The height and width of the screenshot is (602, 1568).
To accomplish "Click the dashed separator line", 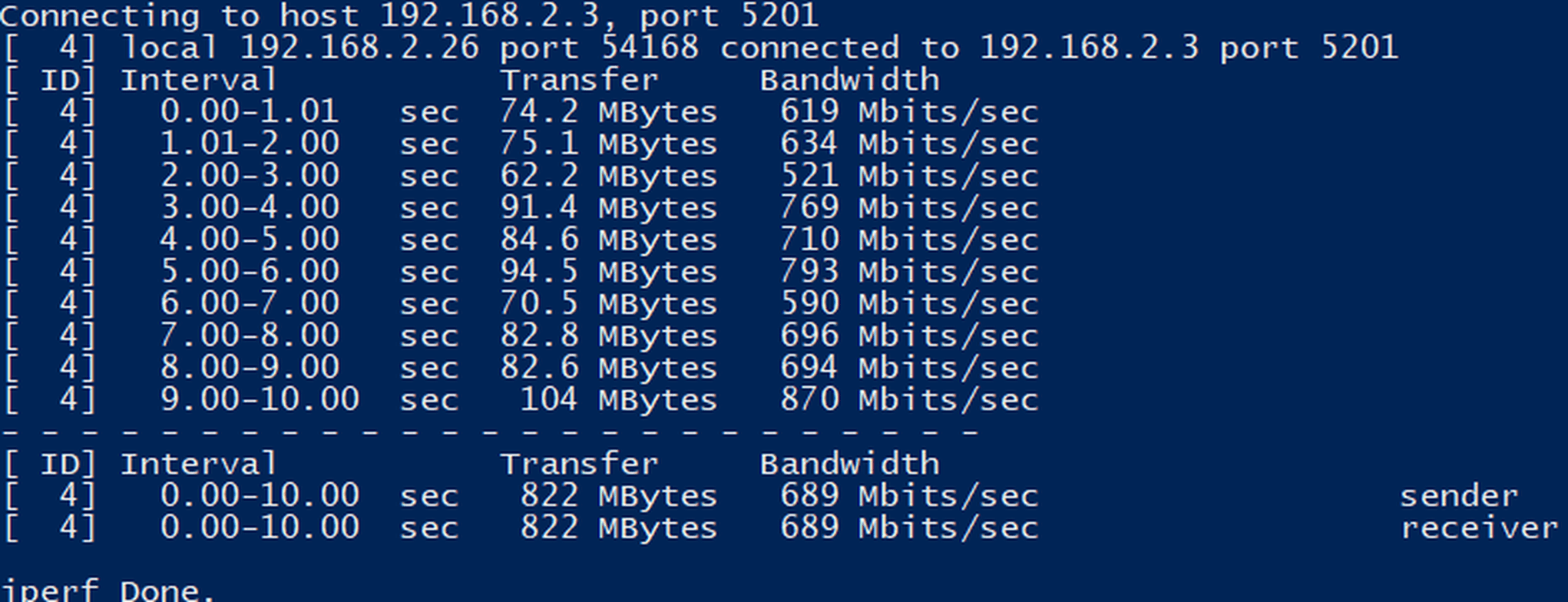I will pos(490,432).
